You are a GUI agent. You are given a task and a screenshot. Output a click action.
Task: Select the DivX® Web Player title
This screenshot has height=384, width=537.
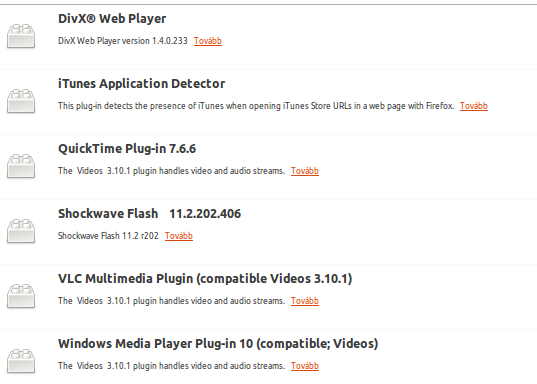pyautogui.click(x=112, y=18)
